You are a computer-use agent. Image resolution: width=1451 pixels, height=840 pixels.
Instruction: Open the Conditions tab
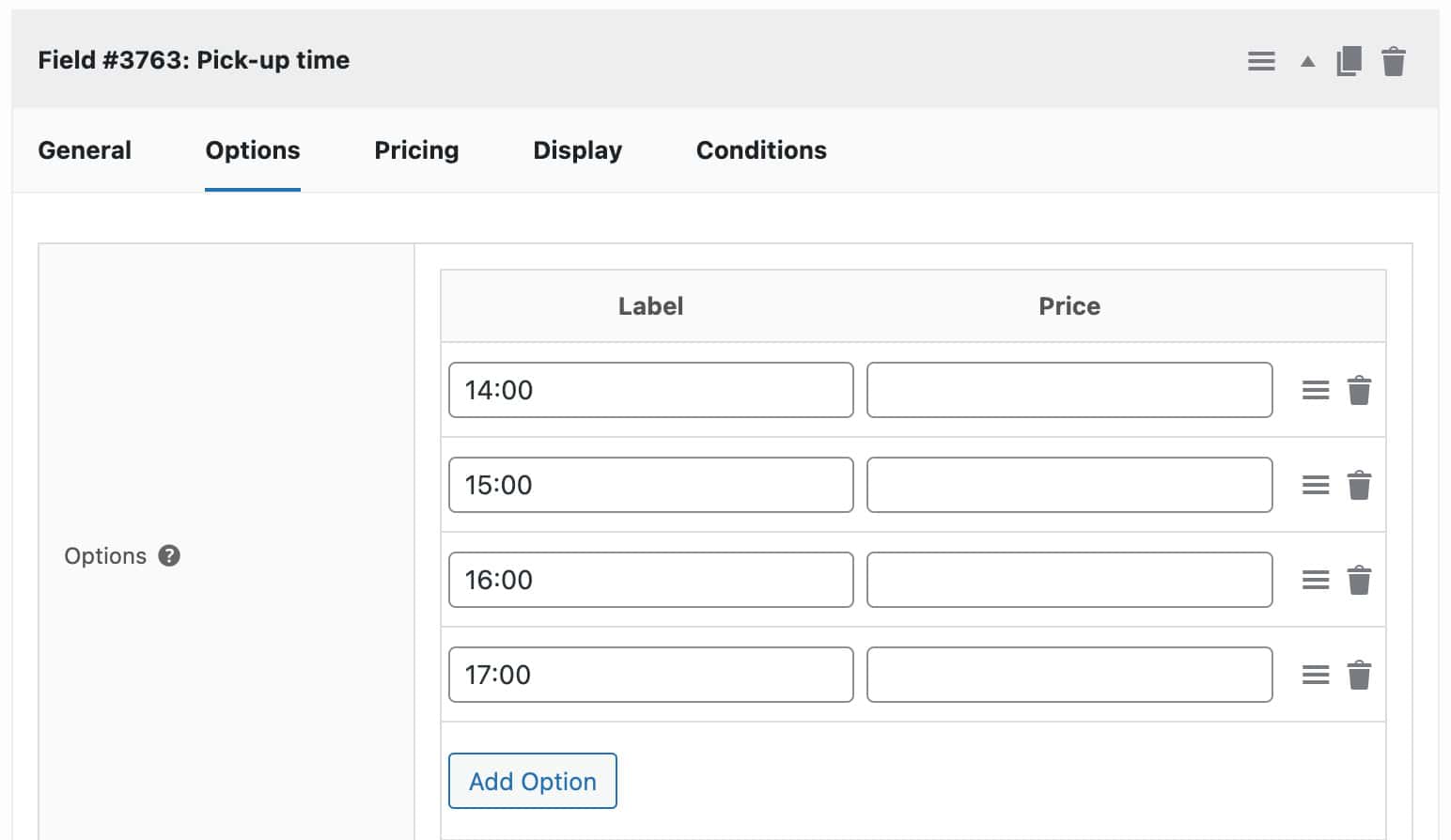coord(760,150)
